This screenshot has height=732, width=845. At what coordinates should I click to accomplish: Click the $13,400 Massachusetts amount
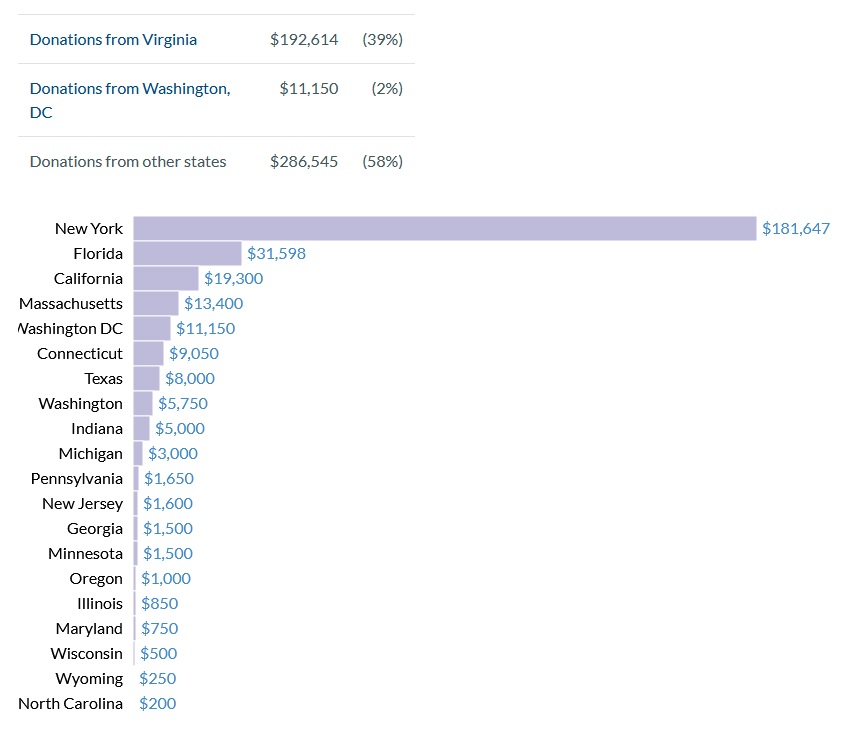[213, 304]
